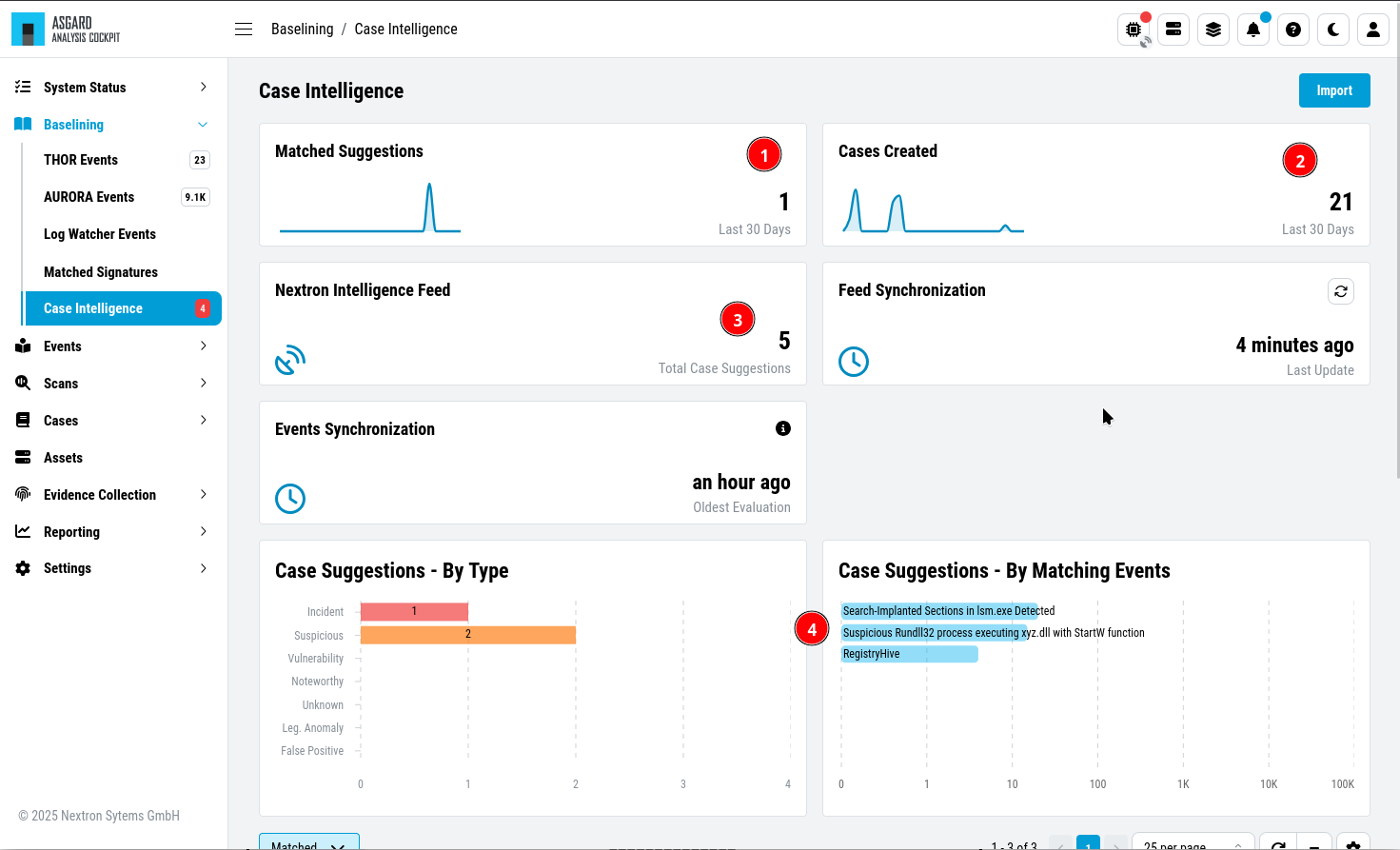Expand the Cases menu chevron
Image resolution: width=1400 pixels, height=850 pixels.
[203, 420]
